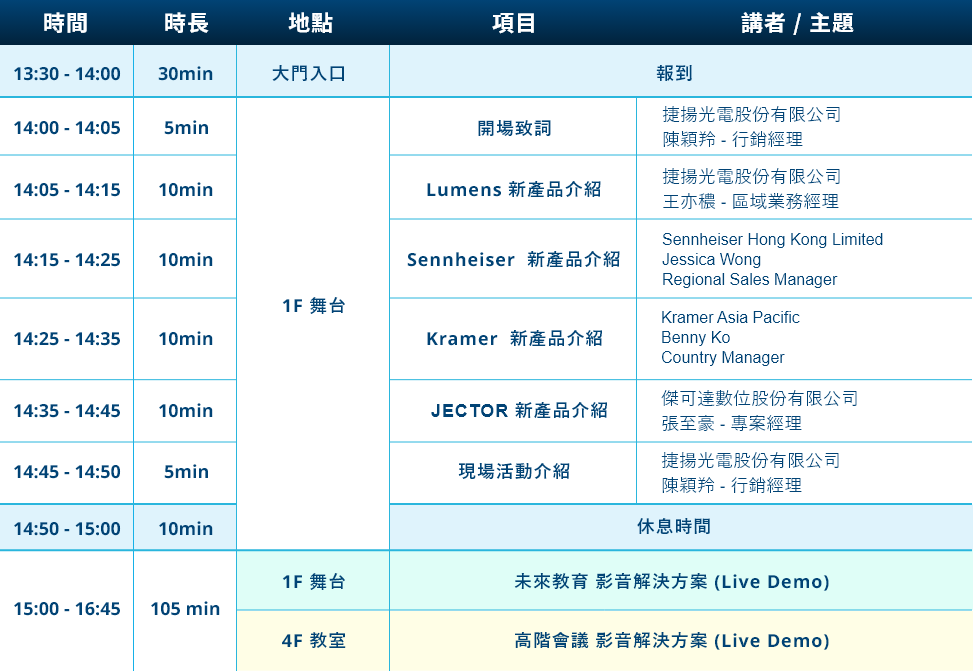Select the 30min duration cell
This screenshot has width=973, height=671.
point(186,73)
